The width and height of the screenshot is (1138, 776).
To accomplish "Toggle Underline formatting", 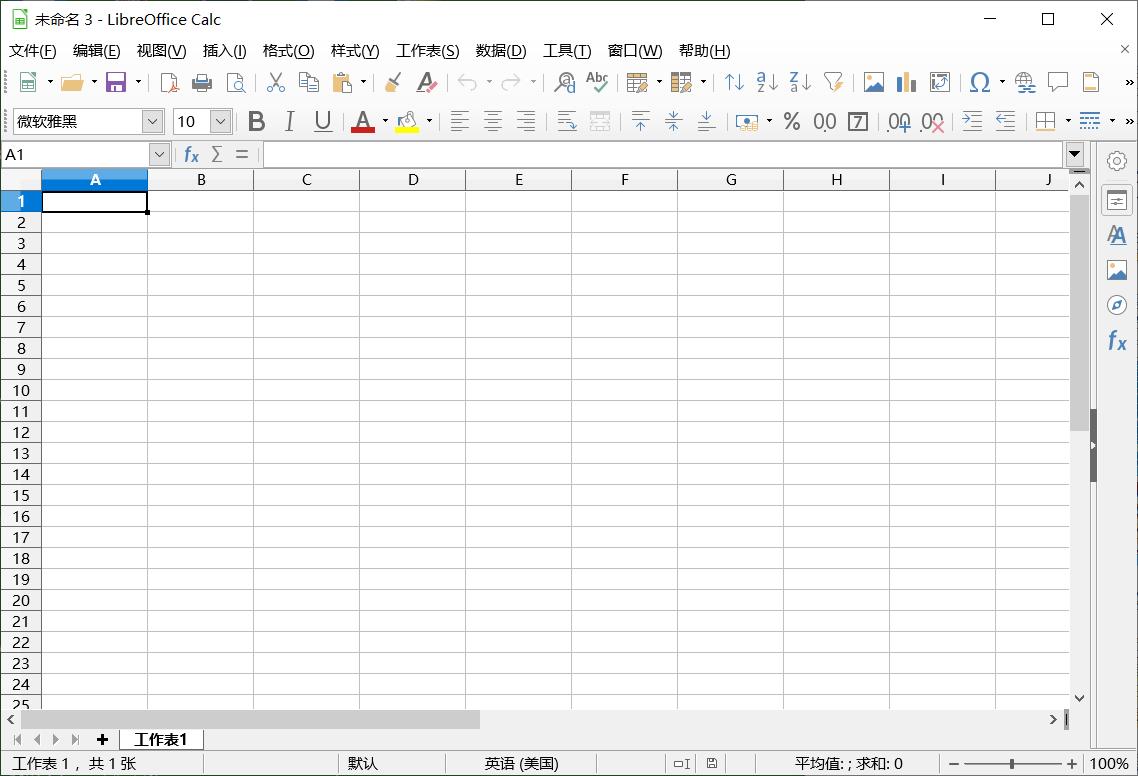I will [x=323, y=121].
